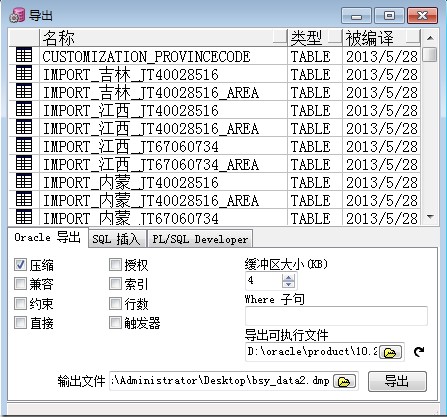Select the IMPORT_吉林_JT40028516_AREA table name
This screenshot has height=417, width=447.
coord(151,92)
